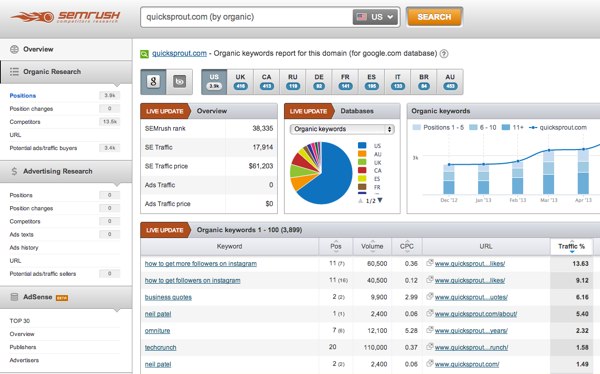Expand the Advertising Research section

click(66, 171)
